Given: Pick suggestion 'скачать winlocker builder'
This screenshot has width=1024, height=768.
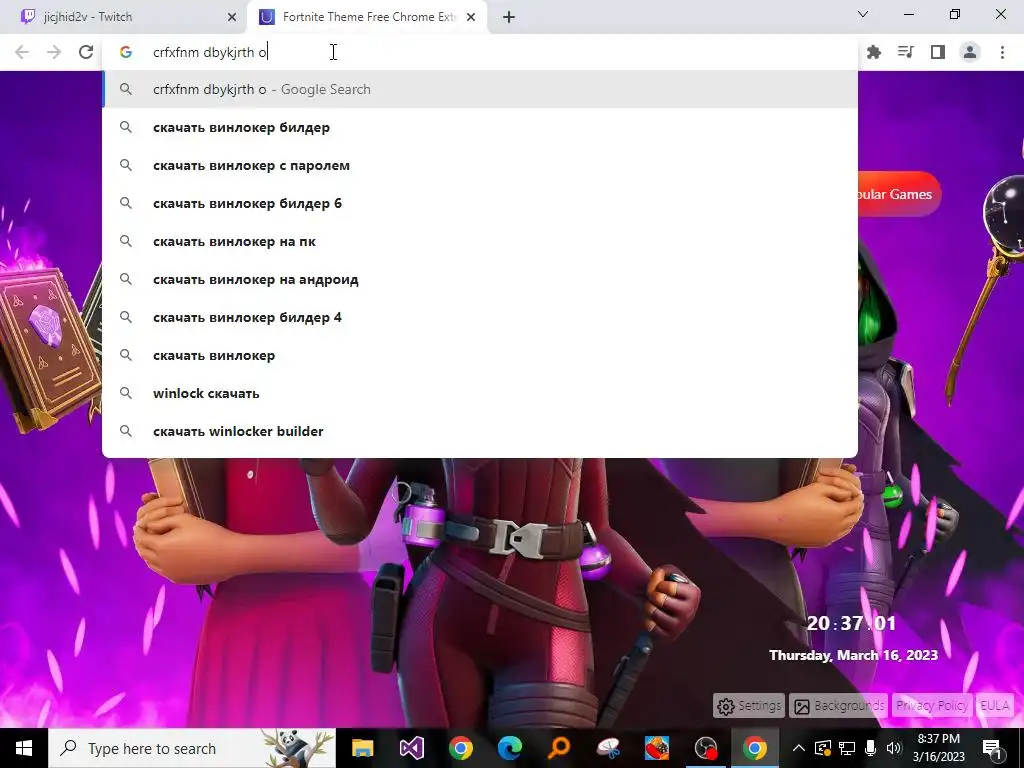Looking at the screenshot, I should [x=480, y=431].
